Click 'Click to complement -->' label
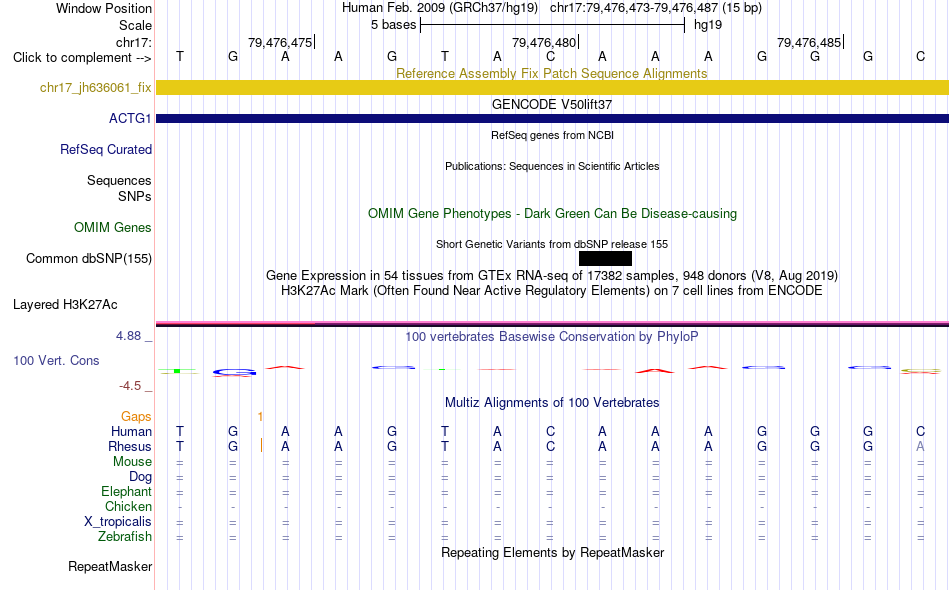 pyautogui.click(x=82, y=58)
